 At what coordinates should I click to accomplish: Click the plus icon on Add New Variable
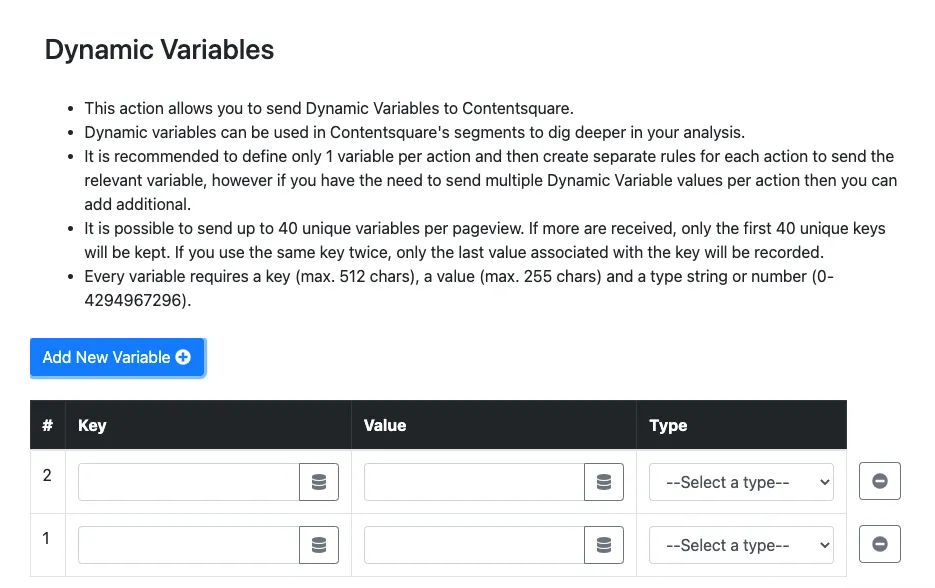183,358
